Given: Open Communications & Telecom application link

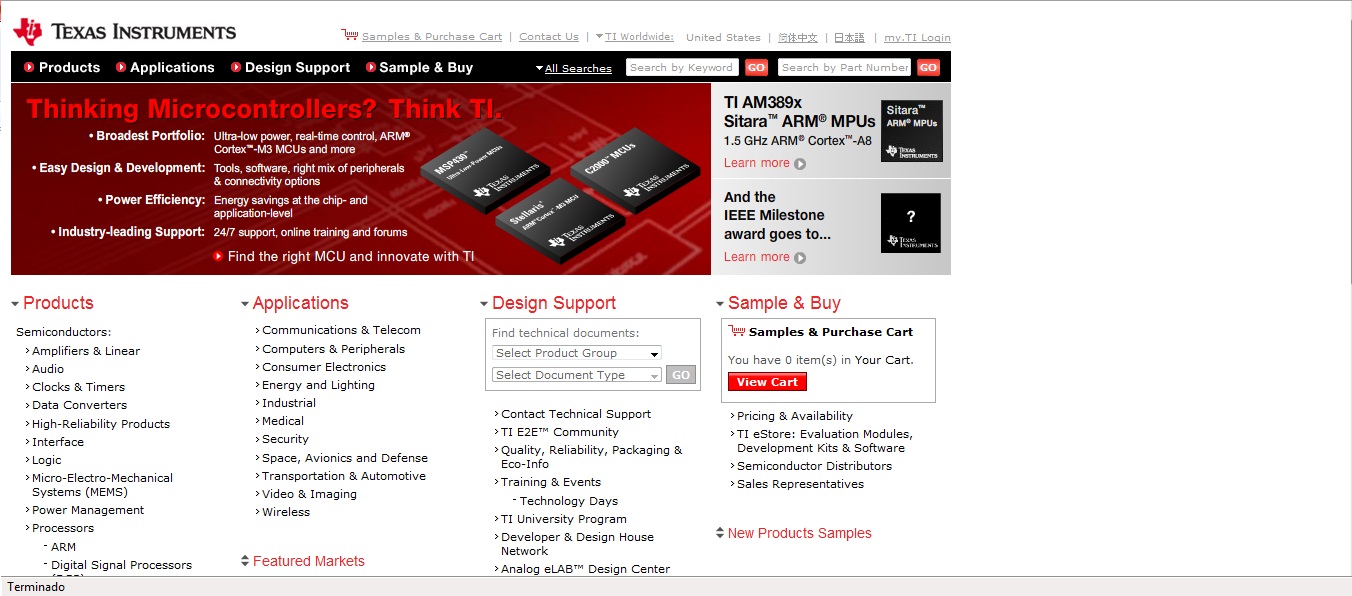Looking at the screenshot, I should tap(341, 330).
